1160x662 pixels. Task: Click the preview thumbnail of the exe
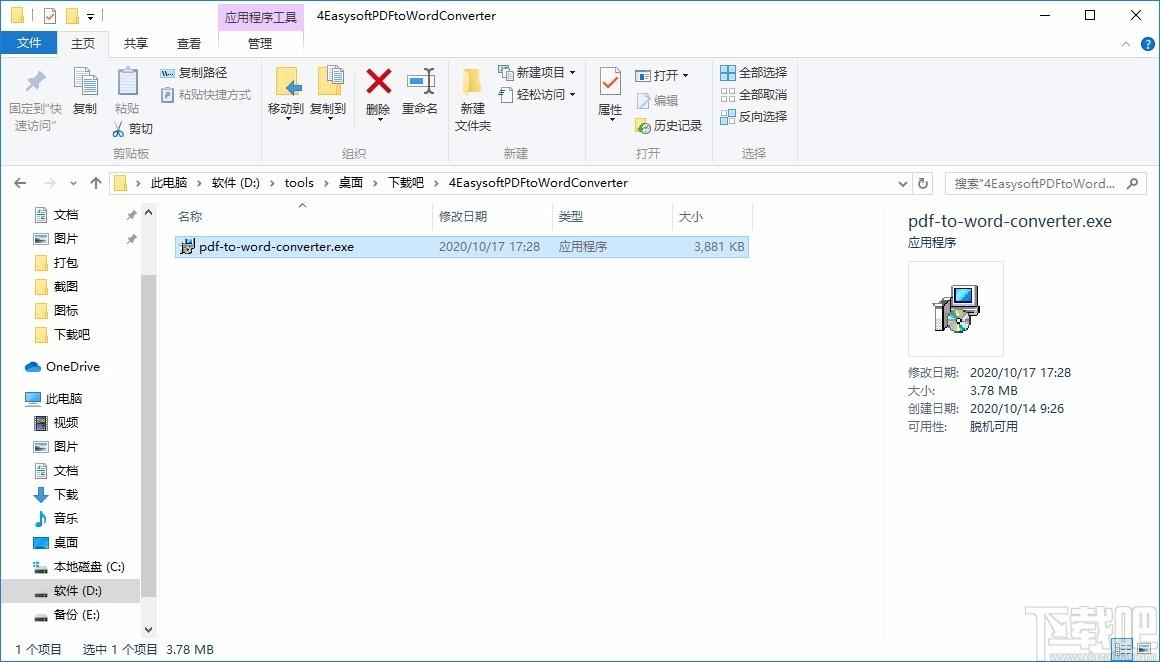coord(956,308)
